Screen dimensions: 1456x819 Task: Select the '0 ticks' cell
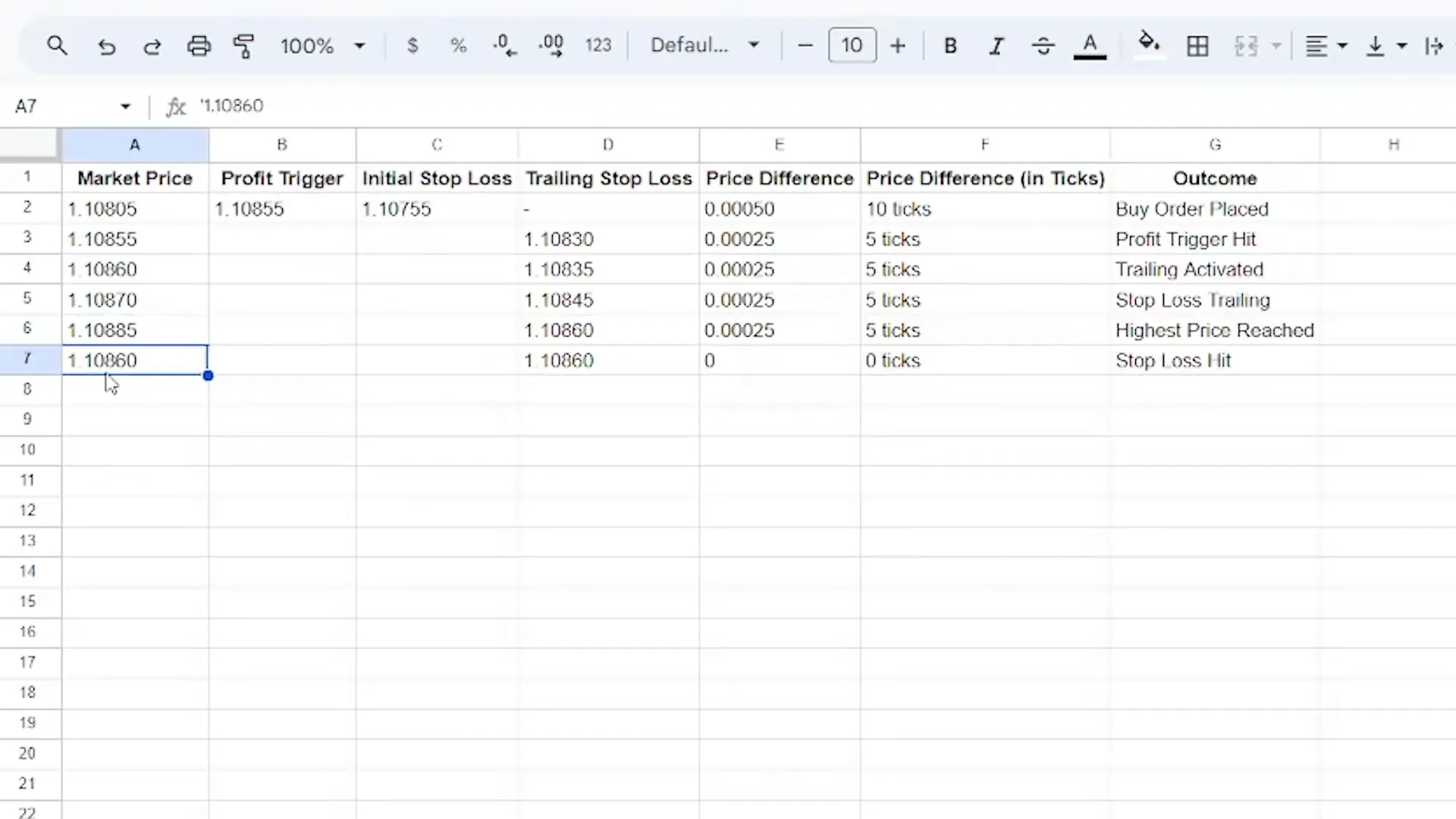pos(986,360)
